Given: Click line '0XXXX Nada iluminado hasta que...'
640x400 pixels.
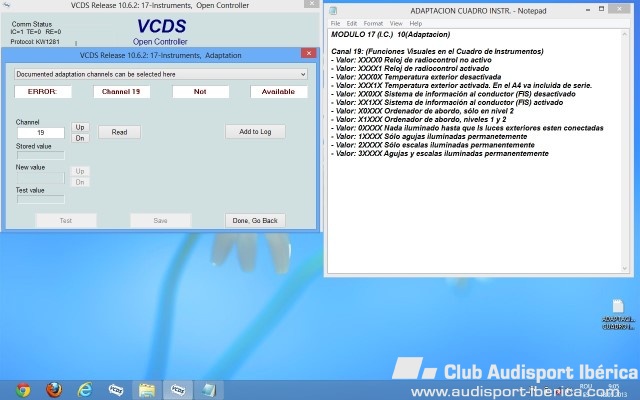Looking at the screenshot, I should pyautogui.click(x=467, y=128).
